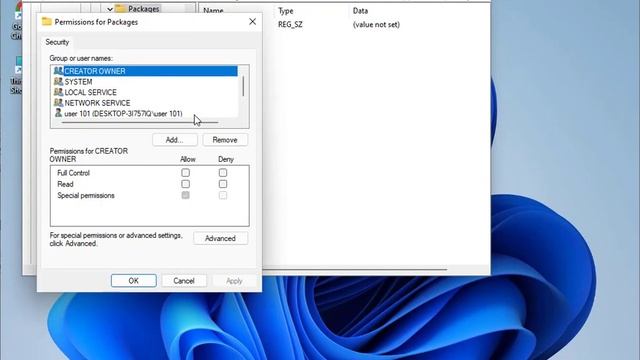Confirm with the OK button
Screen dimensions: 640x360
coord(133,281)
